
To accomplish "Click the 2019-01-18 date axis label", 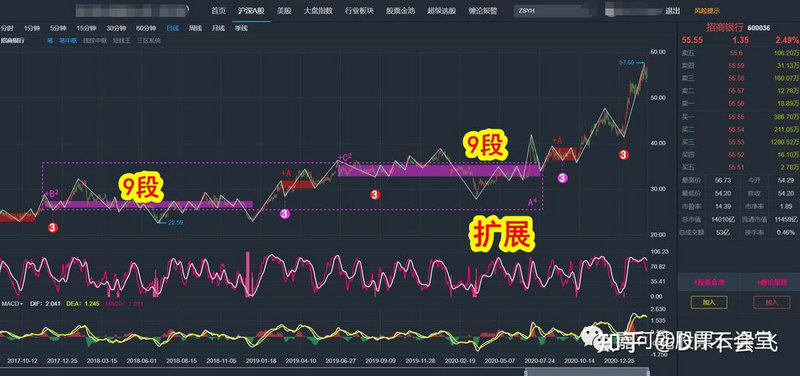I will 262,360.
